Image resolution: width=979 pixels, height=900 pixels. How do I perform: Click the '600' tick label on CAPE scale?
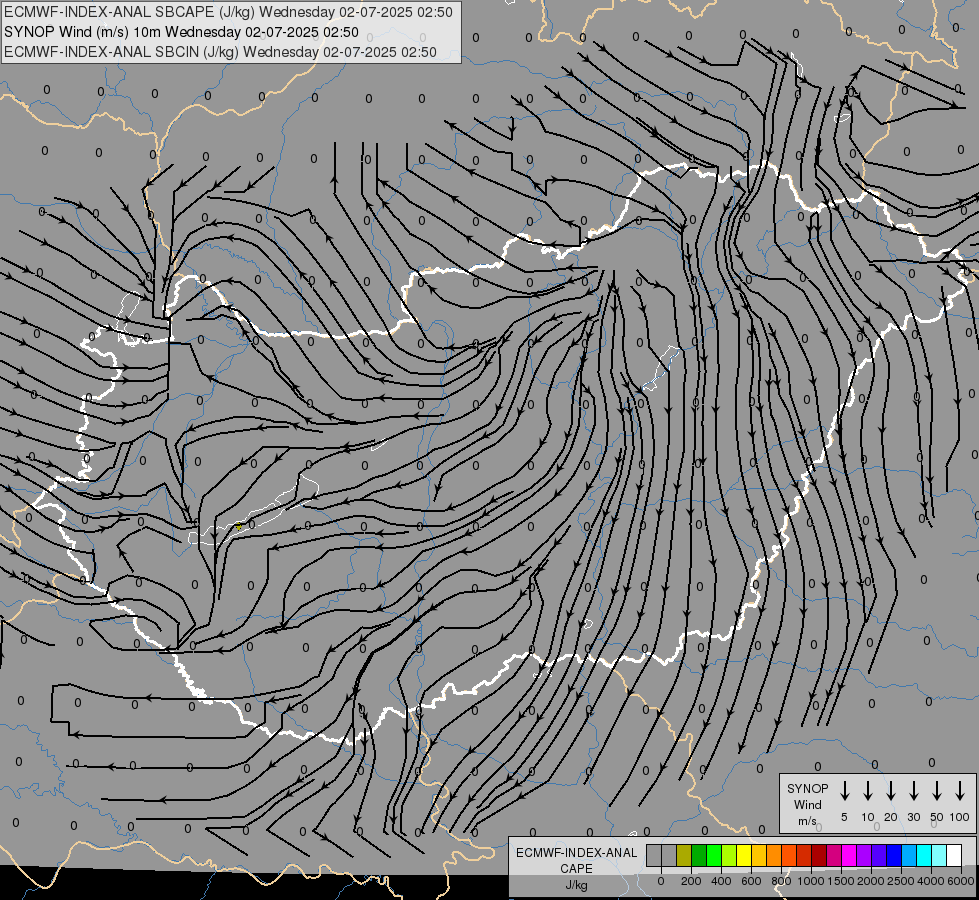point(751,881)
